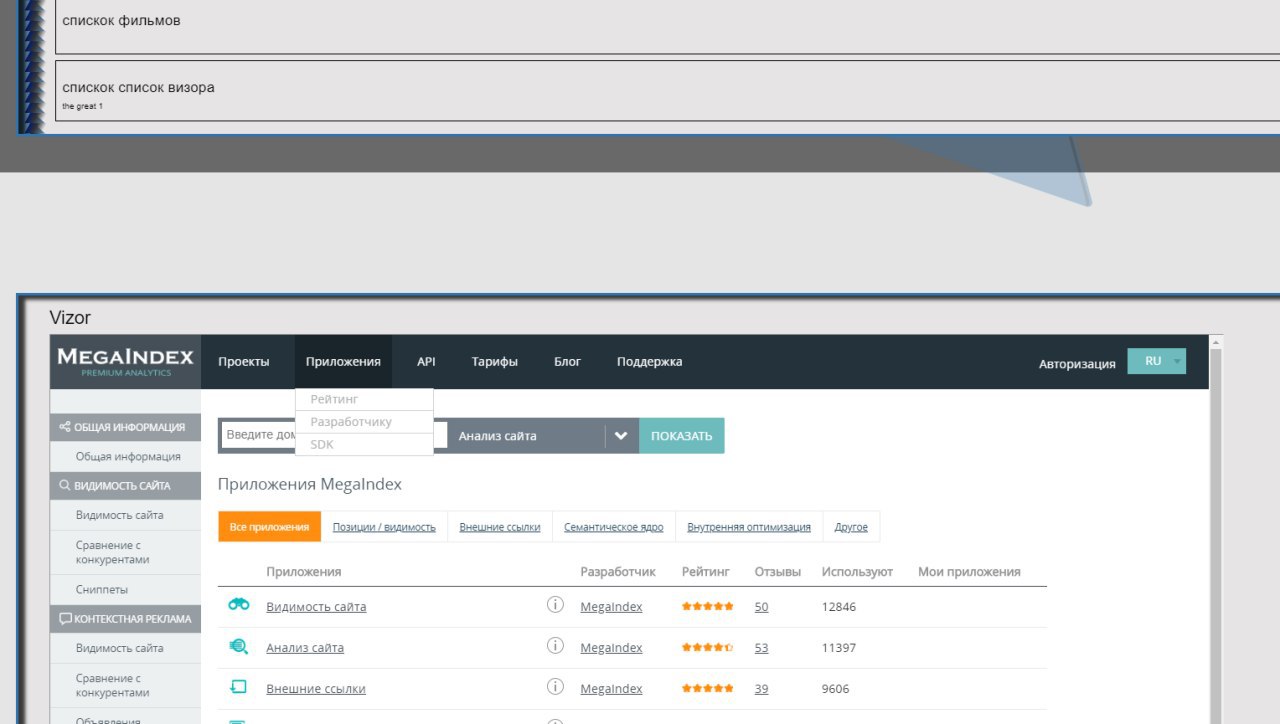1280x724 pixels.
Task: Open the 39 reviews link
Action: (762, 689)
